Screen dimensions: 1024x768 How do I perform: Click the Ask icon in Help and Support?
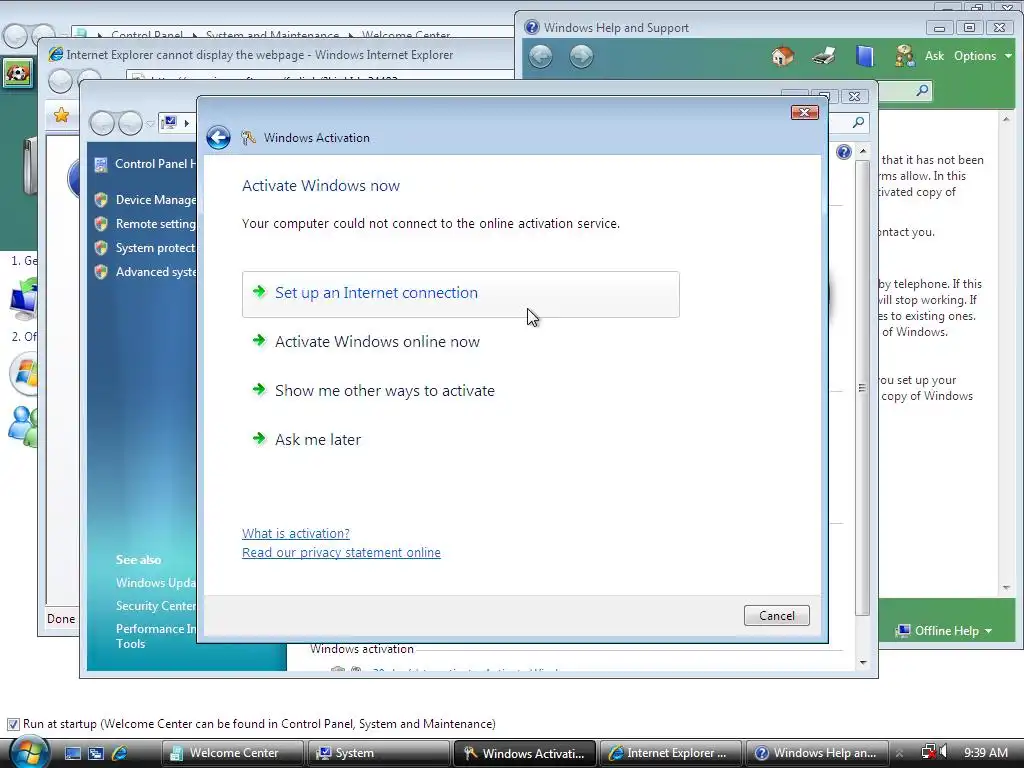pyautogui.click(x=920, y=56)
